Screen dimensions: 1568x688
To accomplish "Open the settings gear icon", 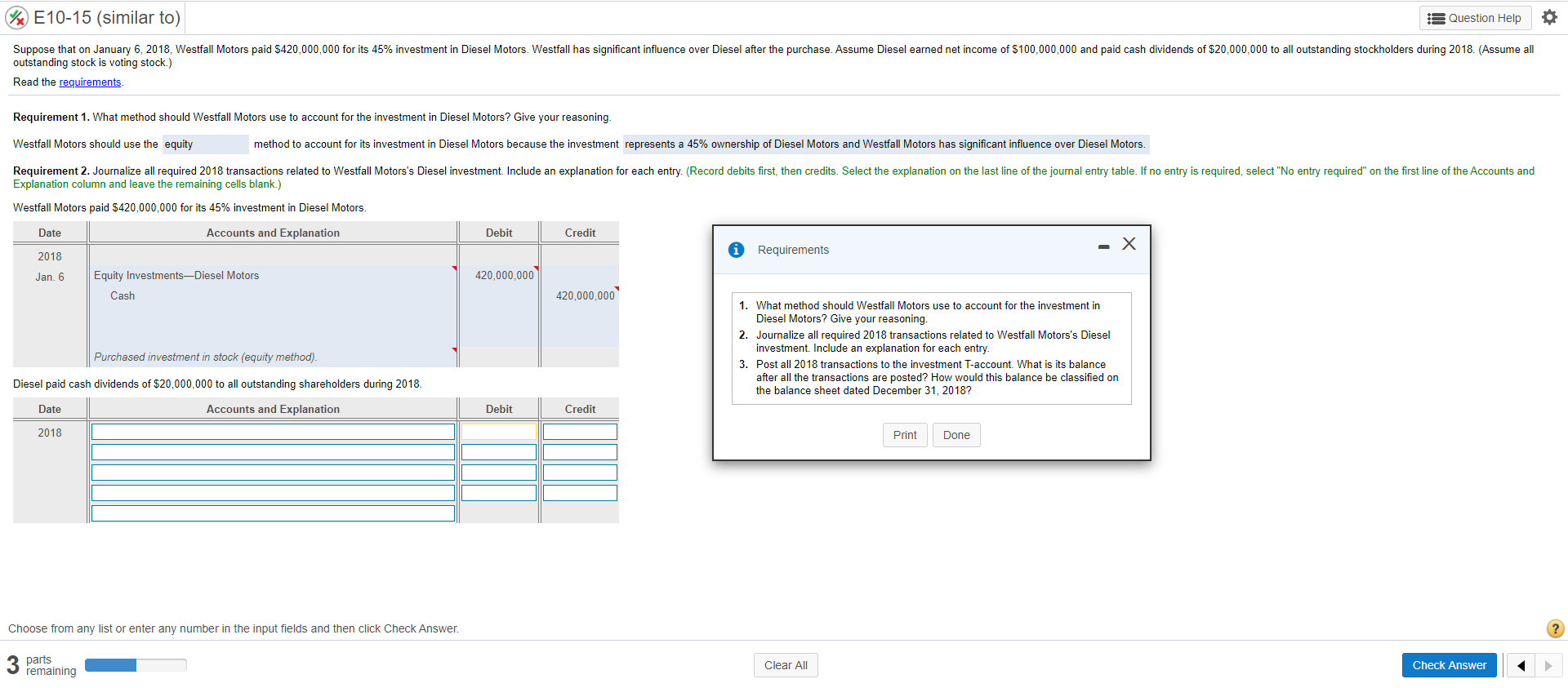I will [1549, 17].
